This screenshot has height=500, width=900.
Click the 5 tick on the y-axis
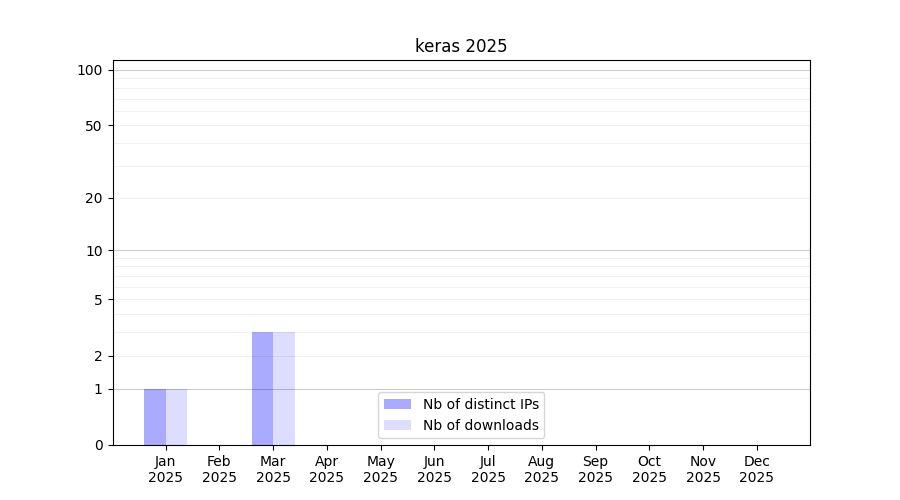click(x=98, y=299)
